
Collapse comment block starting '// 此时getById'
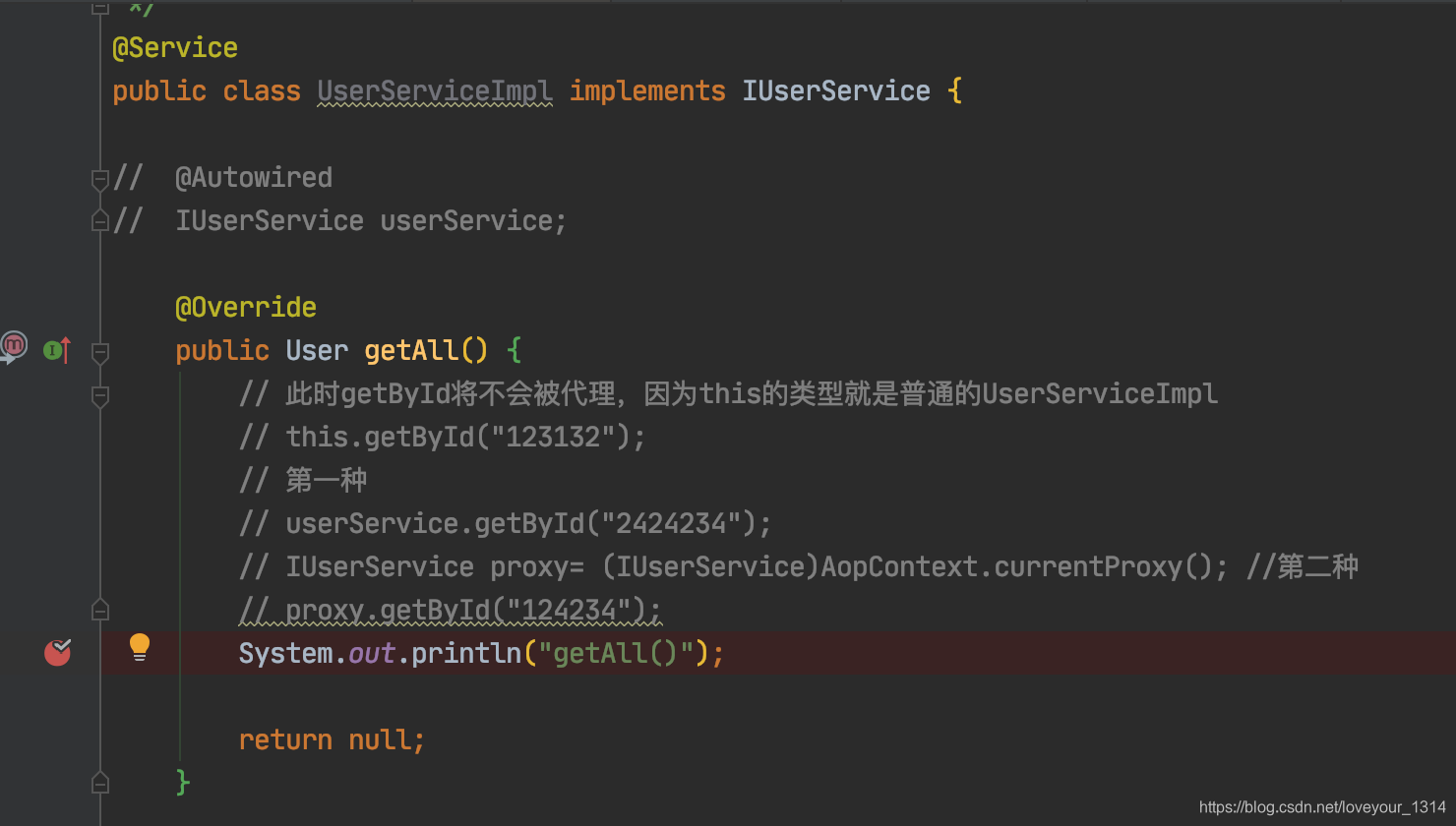coord(99,395)
